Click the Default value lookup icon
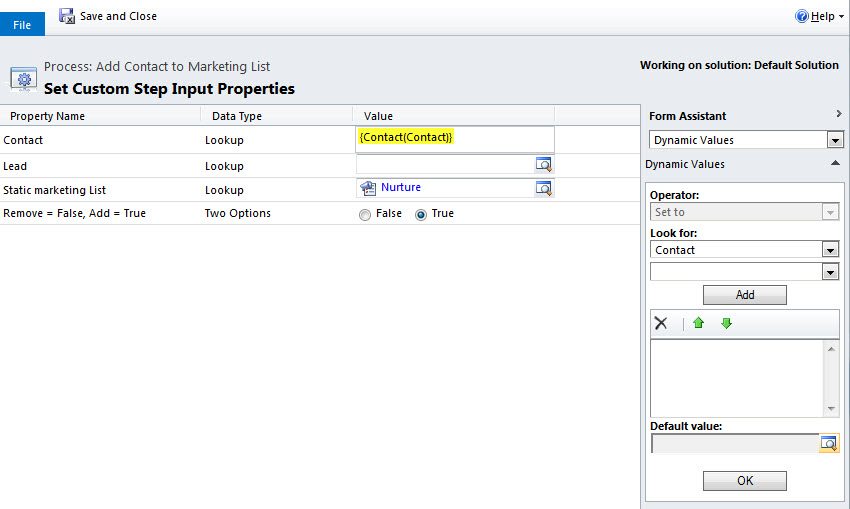 (x=829, y=443)
